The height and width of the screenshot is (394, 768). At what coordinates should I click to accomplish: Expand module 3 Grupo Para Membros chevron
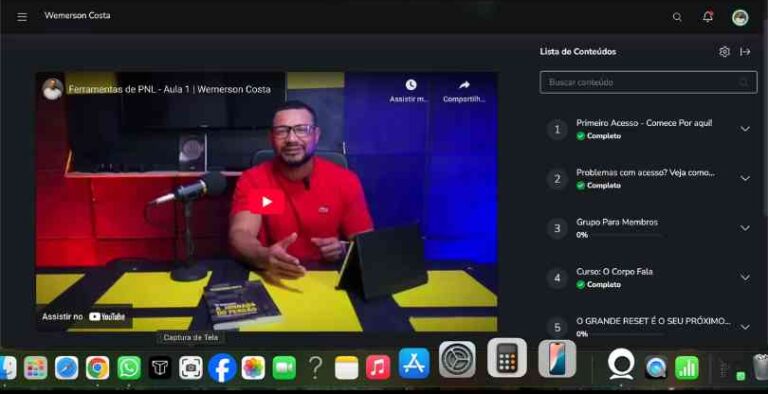[745, 228]
